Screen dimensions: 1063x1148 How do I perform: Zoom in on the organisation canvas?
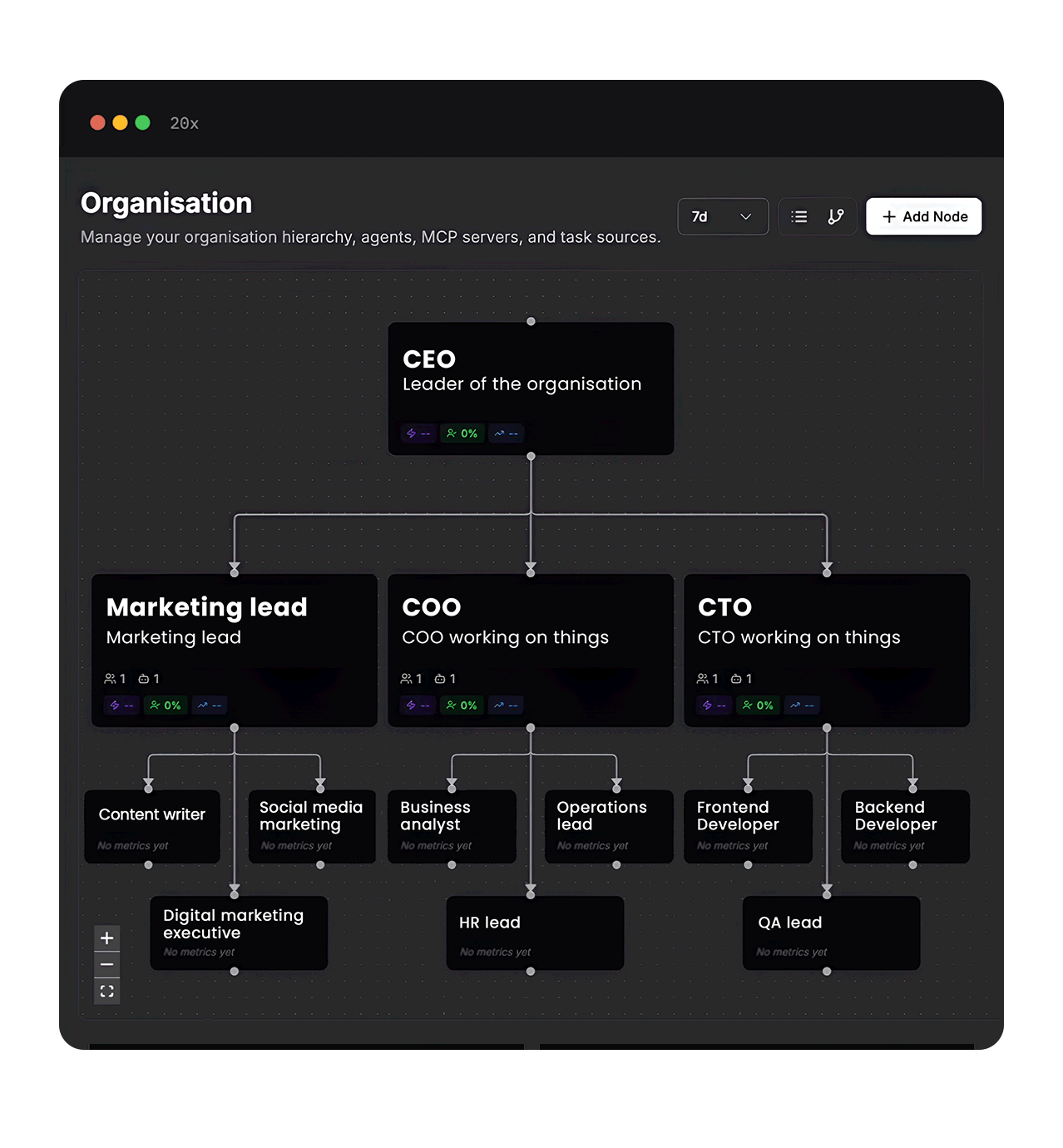[107, 938]
